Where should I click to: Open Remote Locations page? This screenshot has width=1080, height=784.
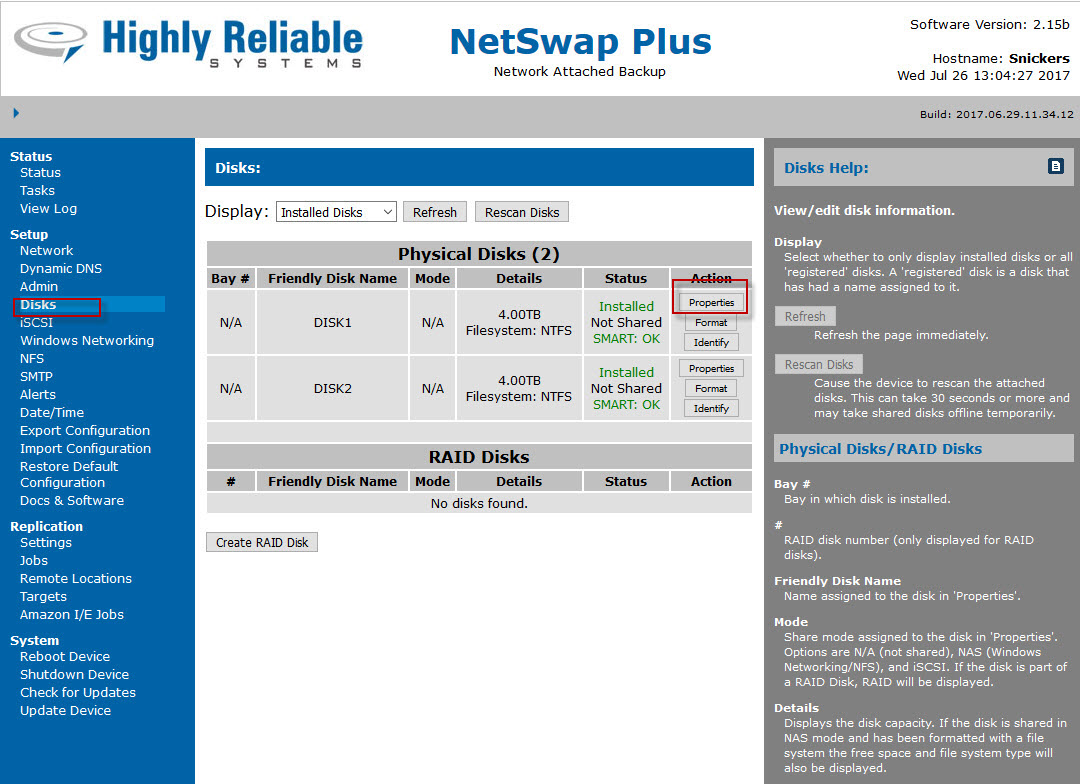(x=76, y=579)
